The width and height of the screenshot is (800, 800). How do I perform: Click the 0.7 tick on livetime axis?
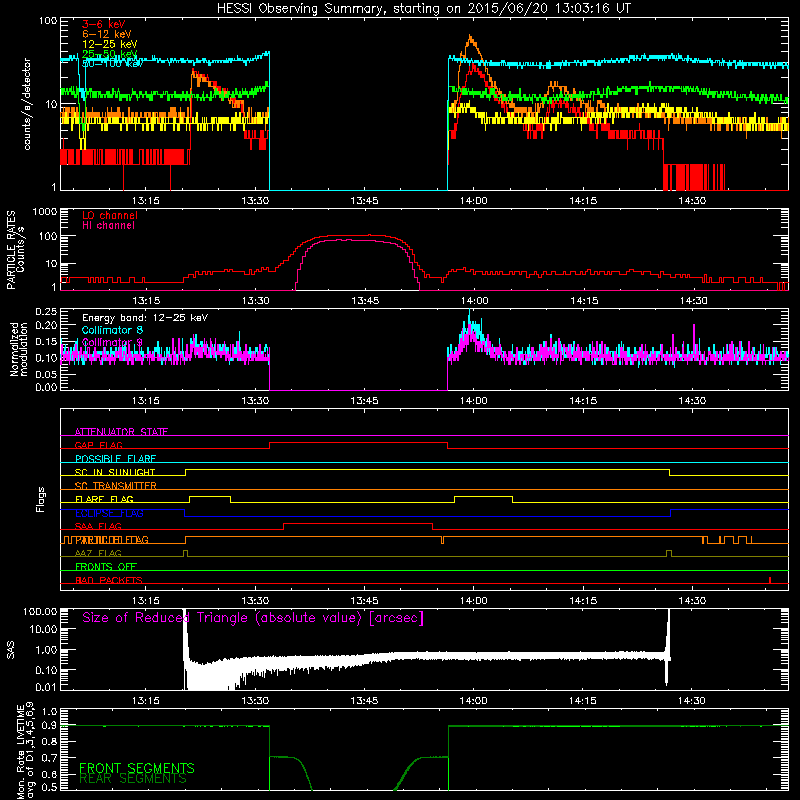click(x=49, y=758)
